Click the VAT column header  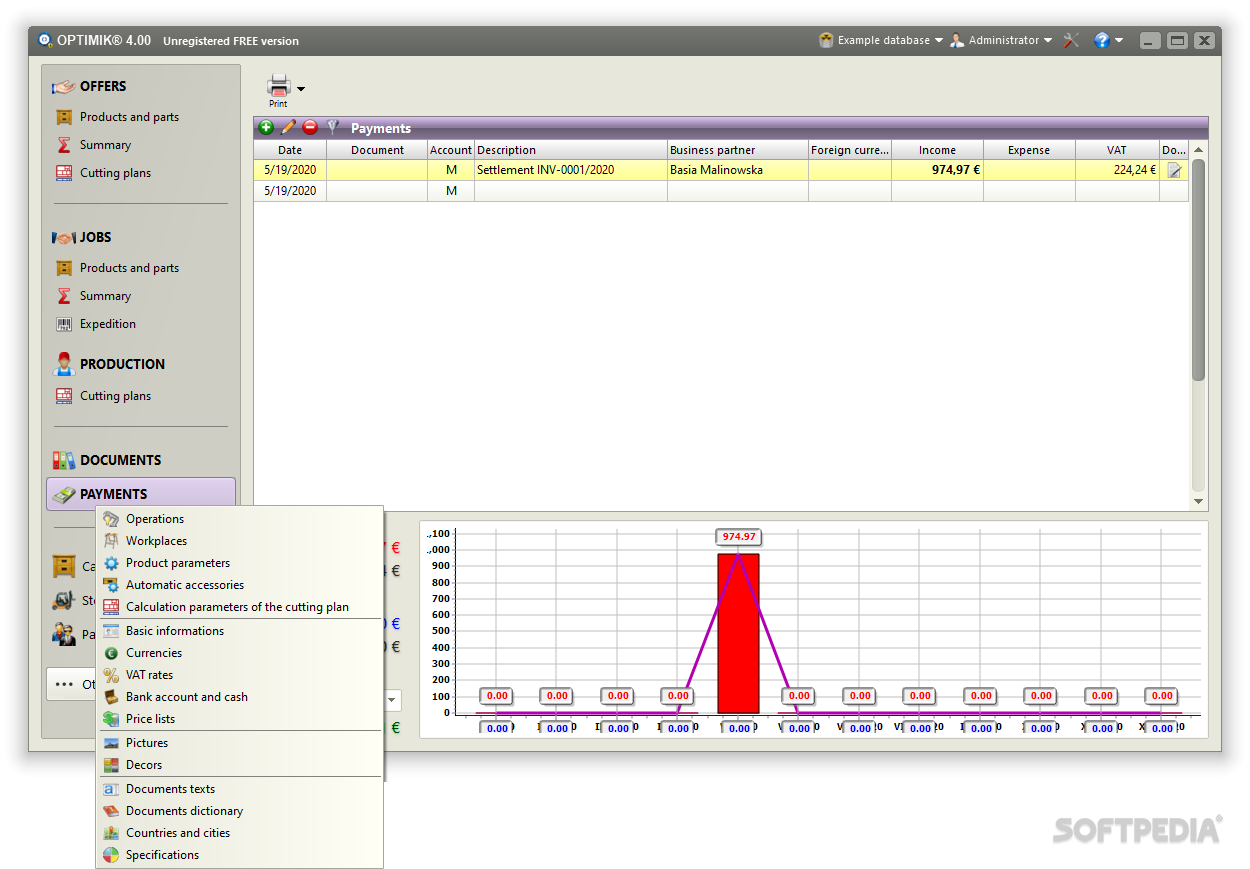click(x=1117, y=150)
